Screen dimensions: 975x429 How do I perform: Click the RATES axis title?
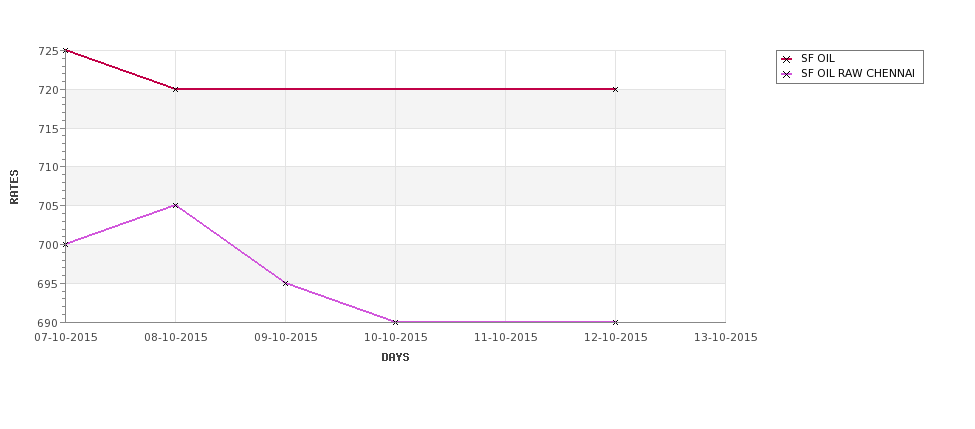14,187
